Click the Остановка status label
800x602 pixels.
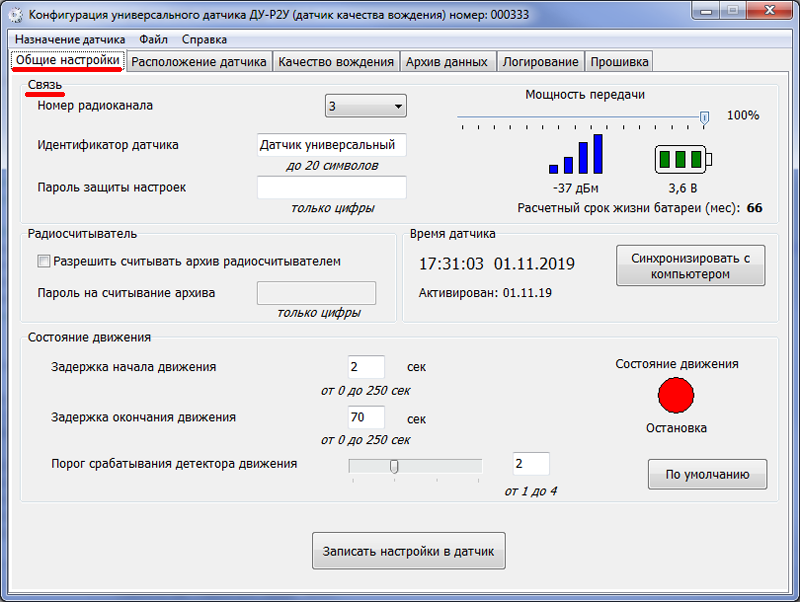(x=676, y=428)
